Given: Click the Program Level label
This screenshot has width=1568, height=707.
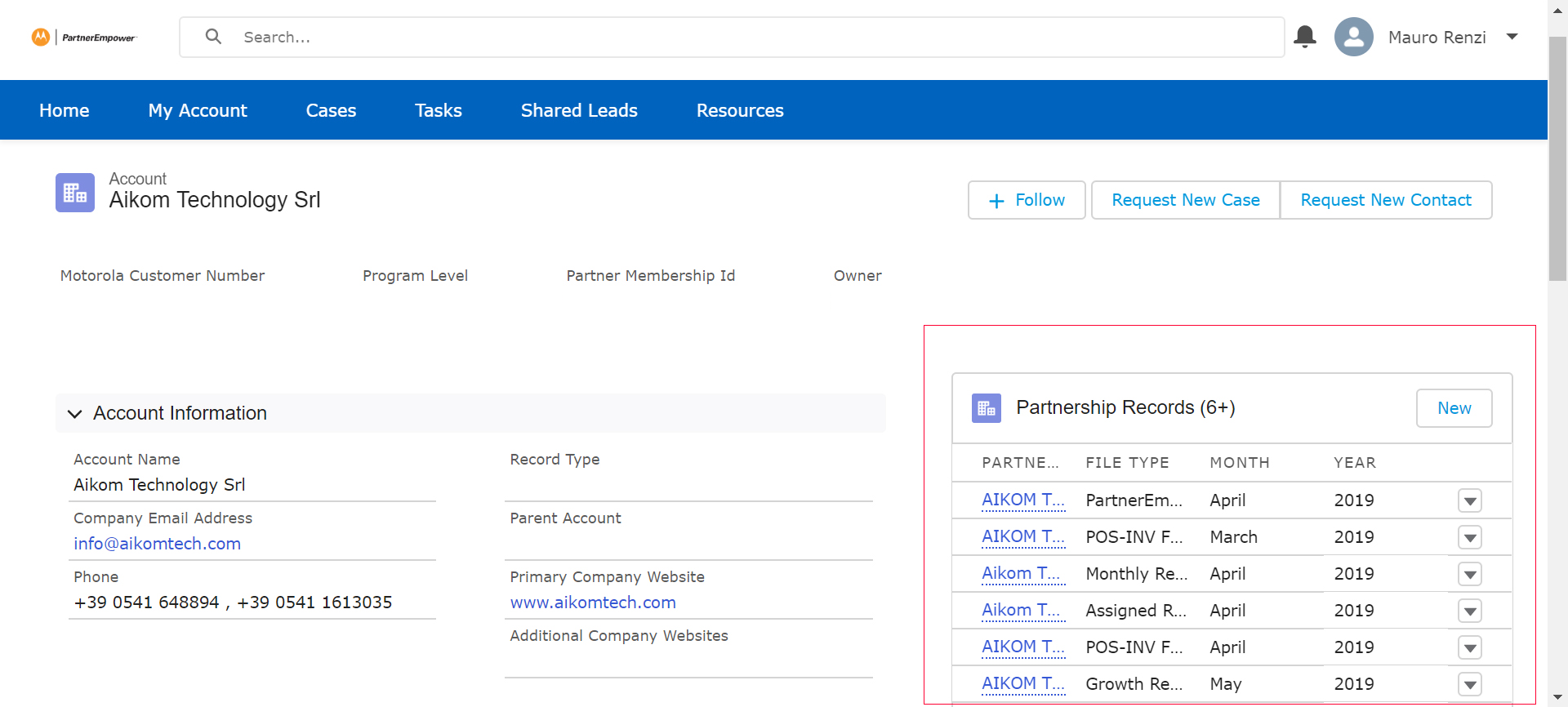Looking at the screenshot, I should click(415, 276).
